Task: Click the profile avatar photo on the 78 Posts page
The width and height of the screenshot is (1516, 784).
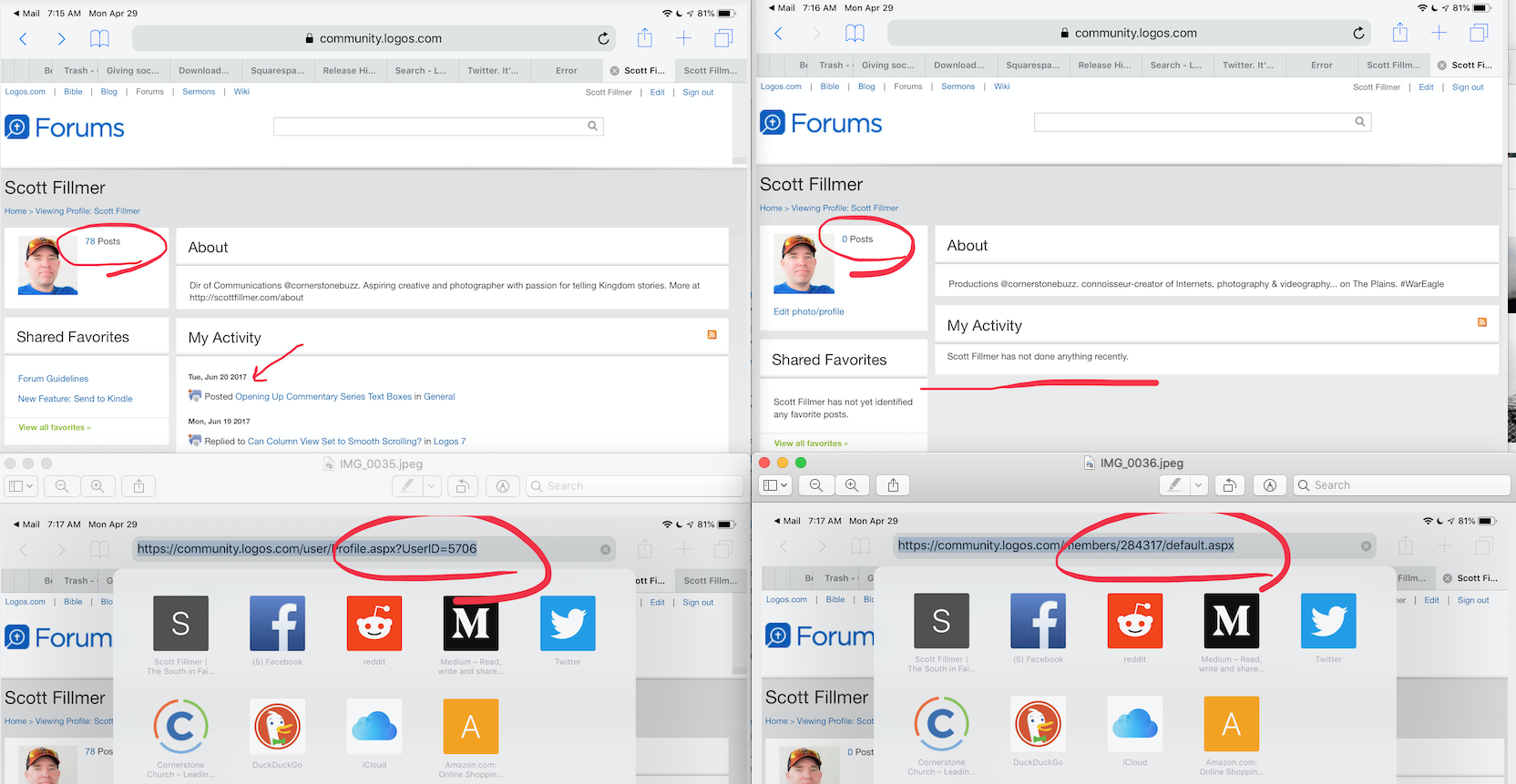Action: coord(47,265)
